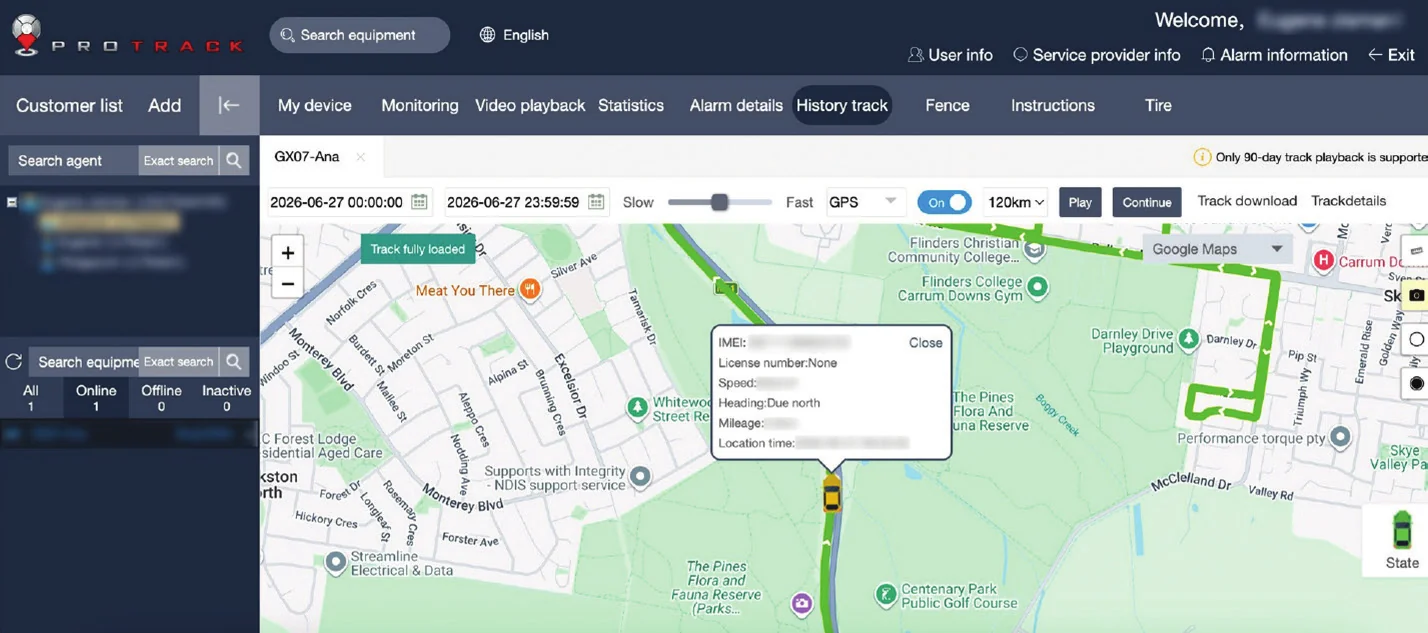Click the info icon beside playback notice
The image size is (1428, 633).
1202,157
